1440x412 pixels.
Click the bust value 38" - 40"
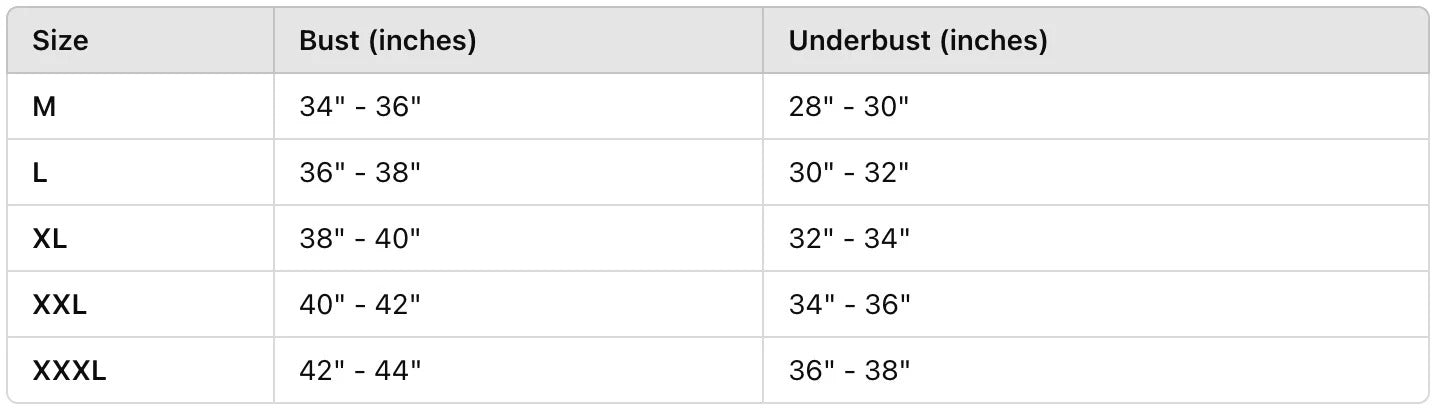click(360, 239)
